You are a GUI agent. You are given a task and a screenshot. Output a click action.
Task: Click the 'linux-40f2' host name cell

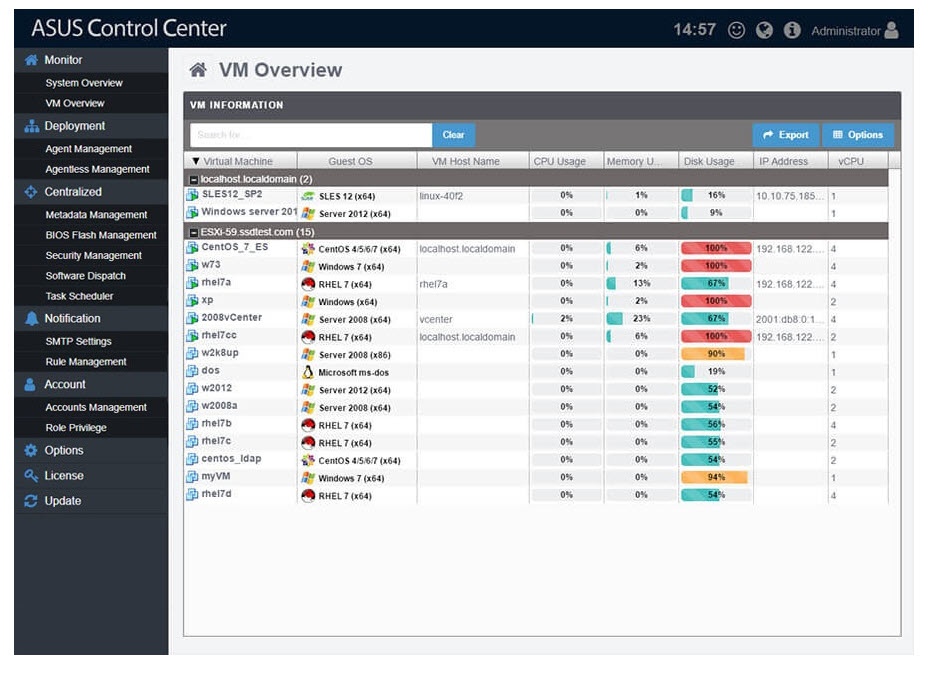click(x=441, y=196)
